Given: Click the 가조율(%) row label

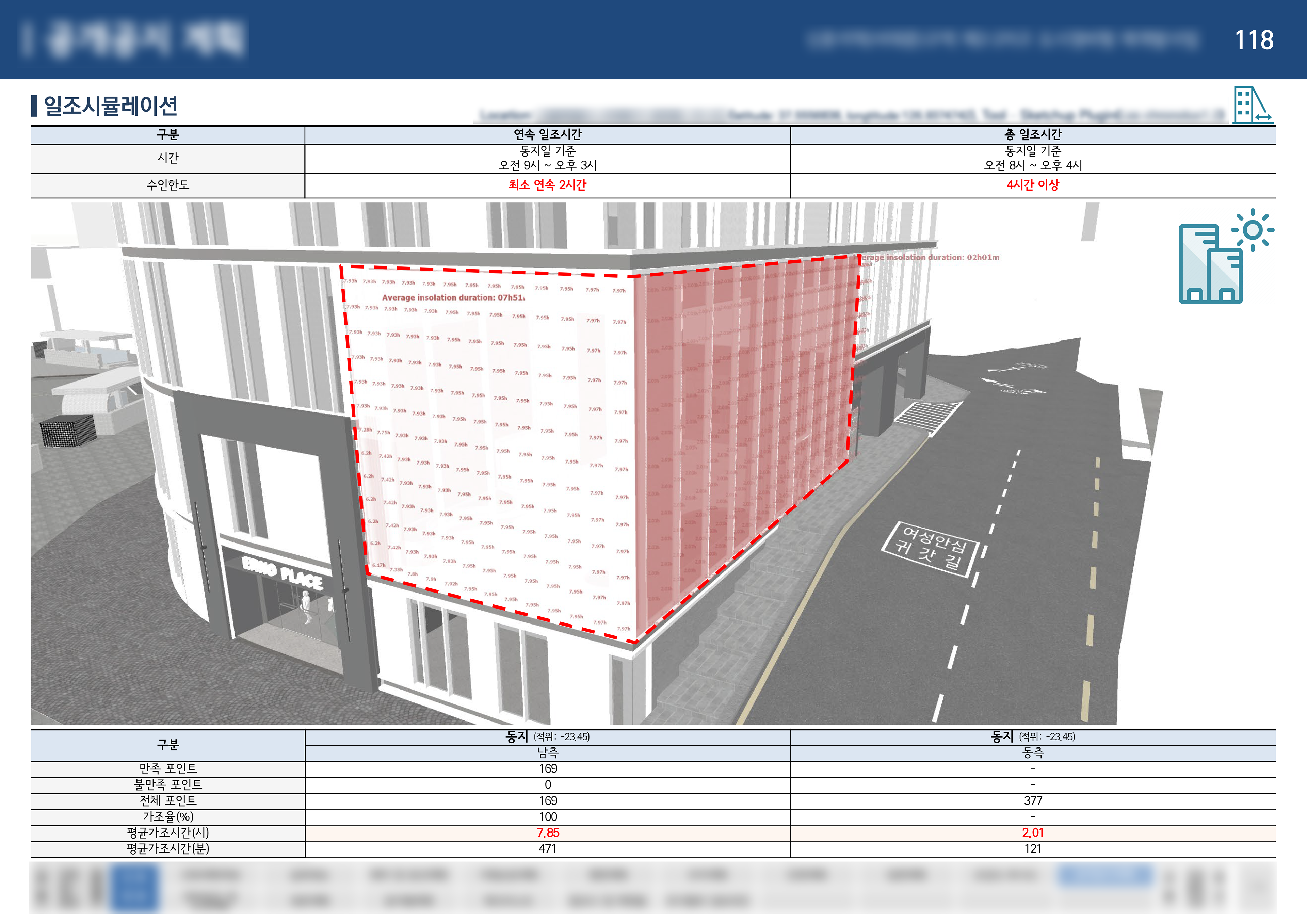Looking at the screenshot, I should click(168, 816).
